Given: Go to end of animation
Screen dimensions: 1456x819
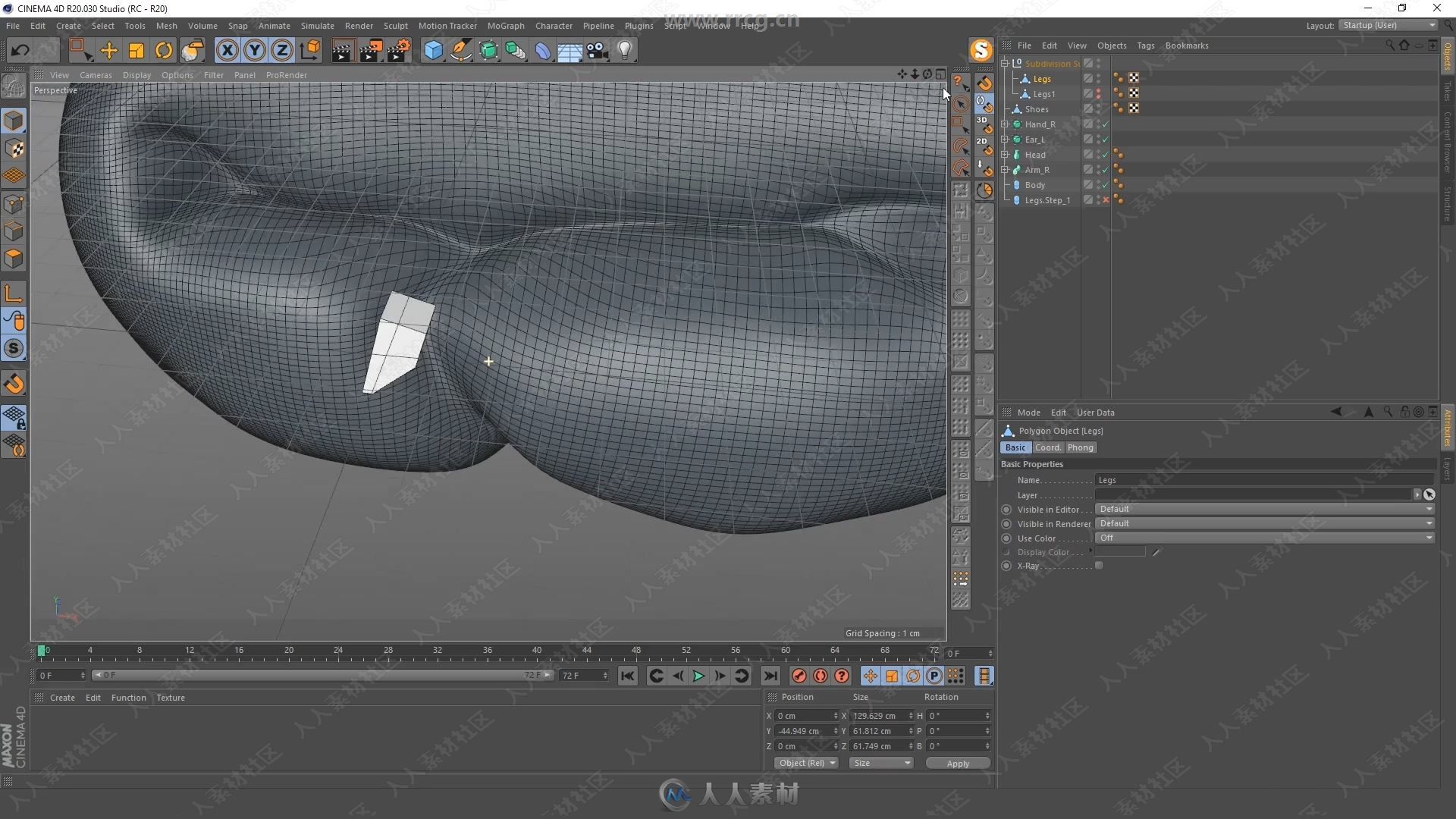Looking at the screenshot, I should point(770,676).
